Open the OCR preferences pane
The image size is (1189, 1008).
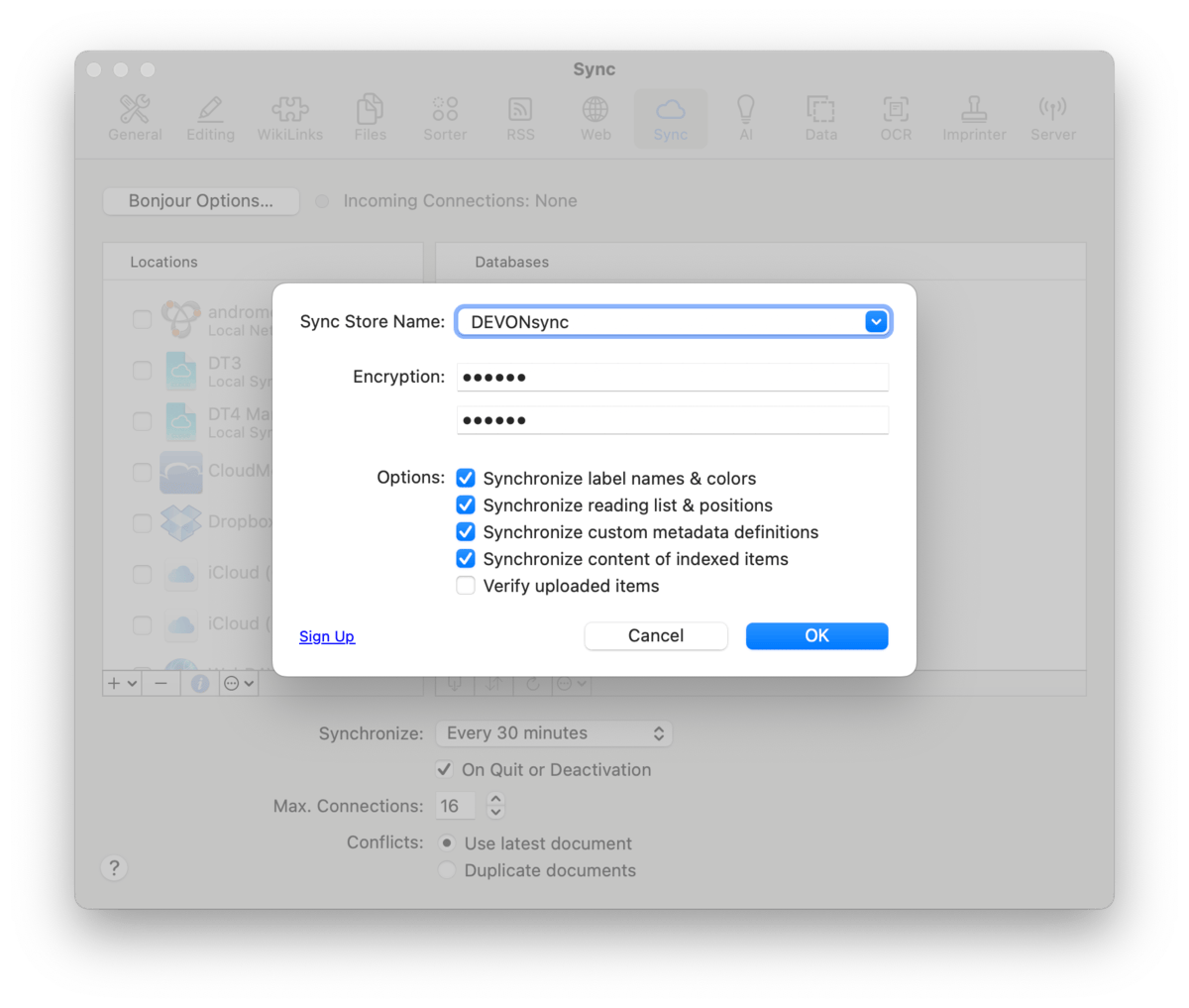[x=896, y=118]
